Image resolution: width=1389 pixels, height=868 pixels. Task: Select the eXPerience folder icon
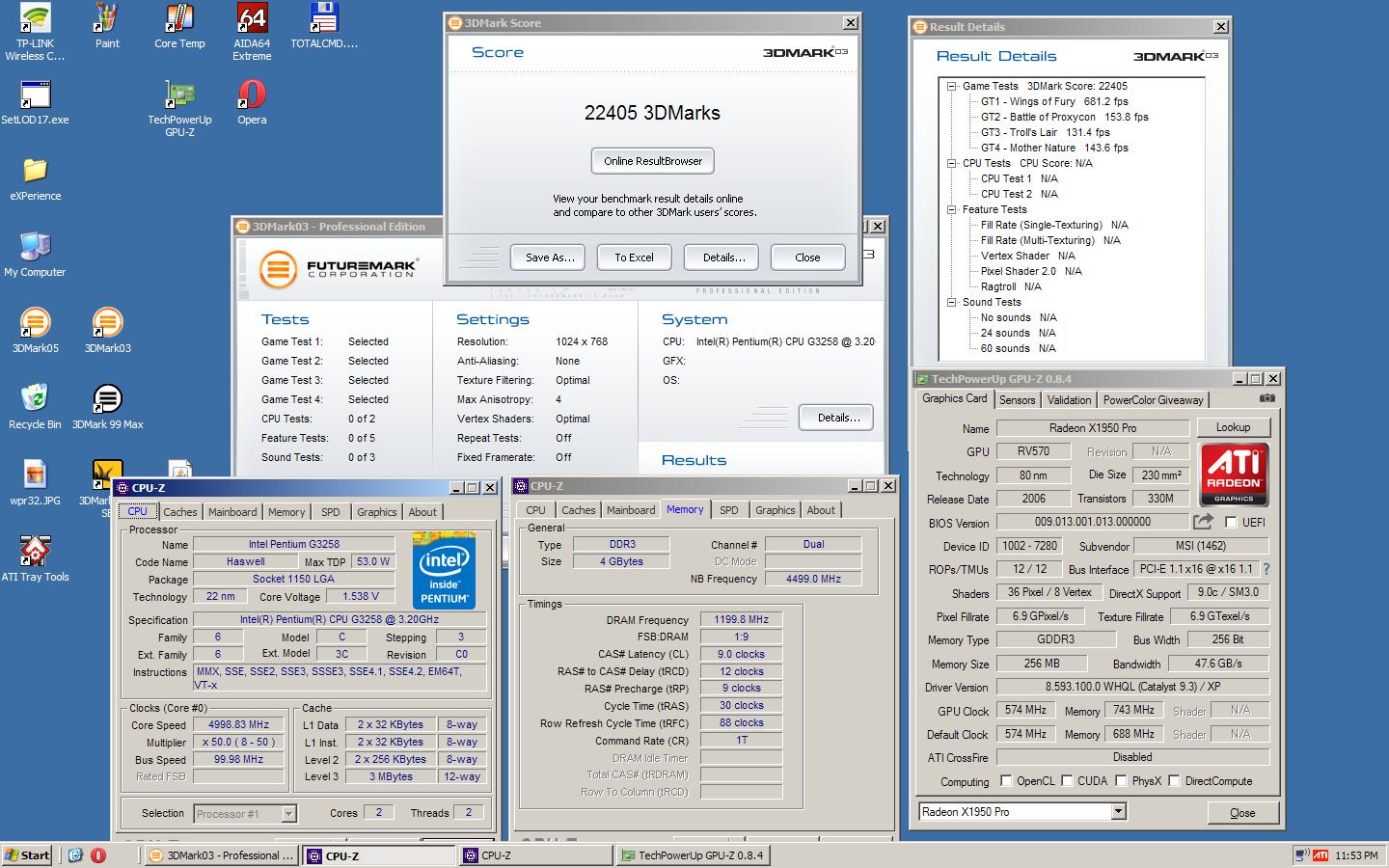pyautogui.click(x=36, y=178)
